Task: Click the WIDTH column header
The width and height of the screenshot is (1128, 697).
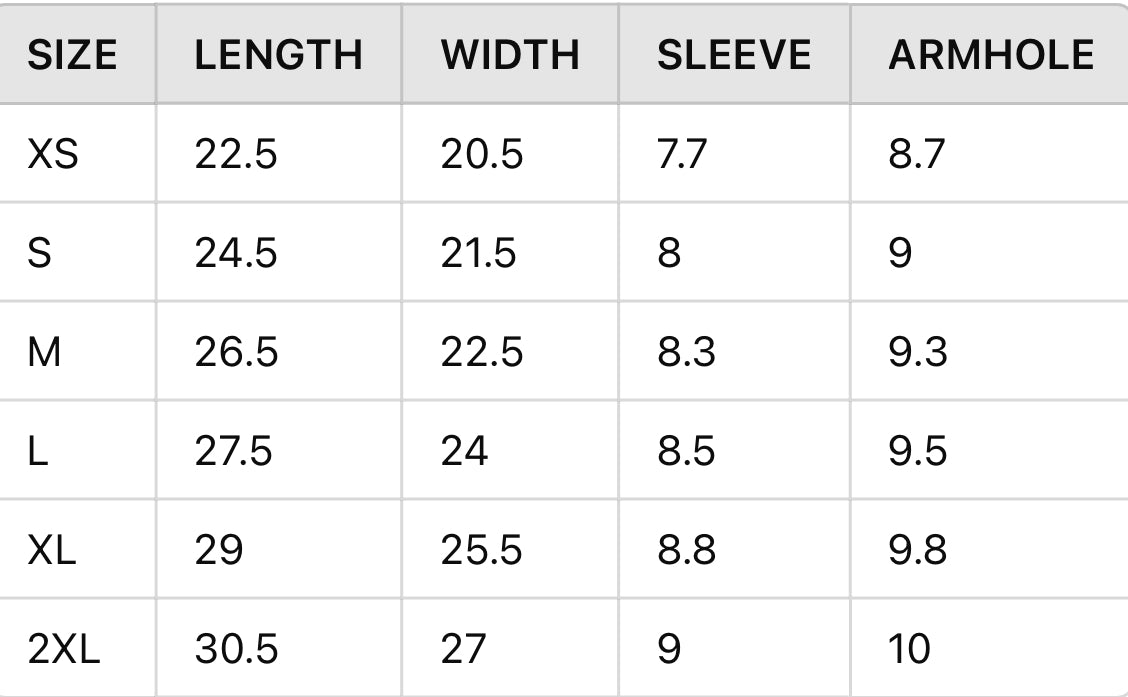Action: [x=510, y=55]
